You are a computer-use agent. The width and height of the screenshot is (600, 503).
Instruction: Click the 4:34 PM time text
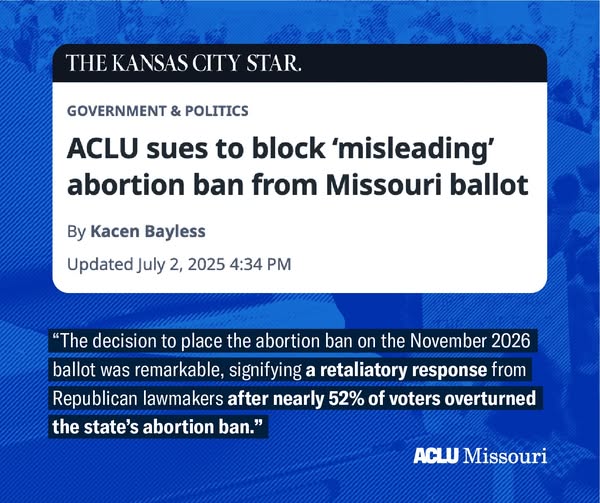pyautogui.click(x=260, y=264)
